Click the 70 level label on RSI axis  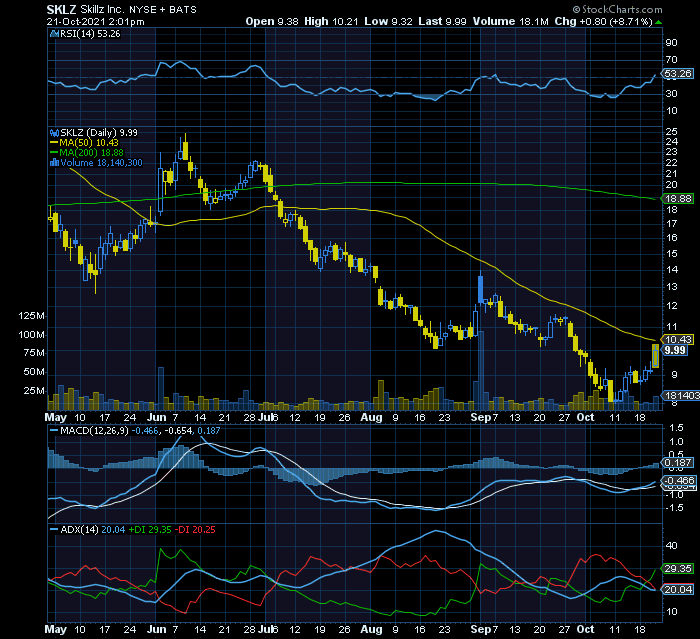point(671,60)
